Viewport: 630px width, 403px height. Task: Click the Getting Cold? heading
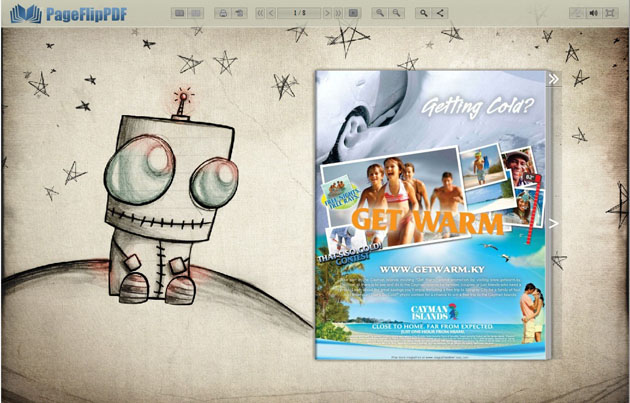(x=478, y=107)
